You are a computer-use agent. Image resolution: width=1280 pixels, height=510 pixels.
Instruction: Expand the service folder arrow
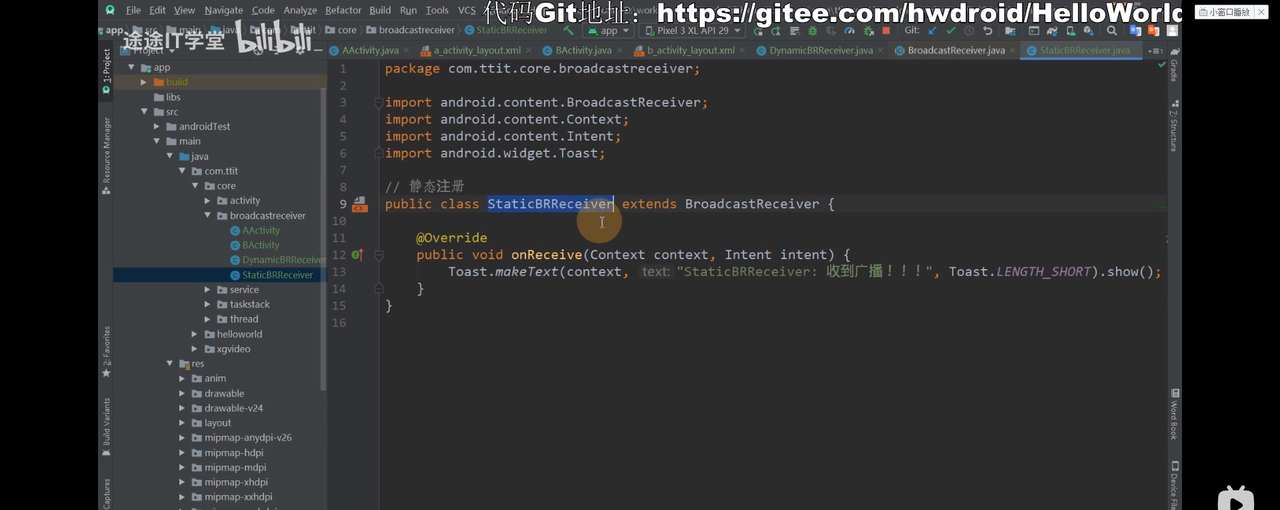point(208,290)
